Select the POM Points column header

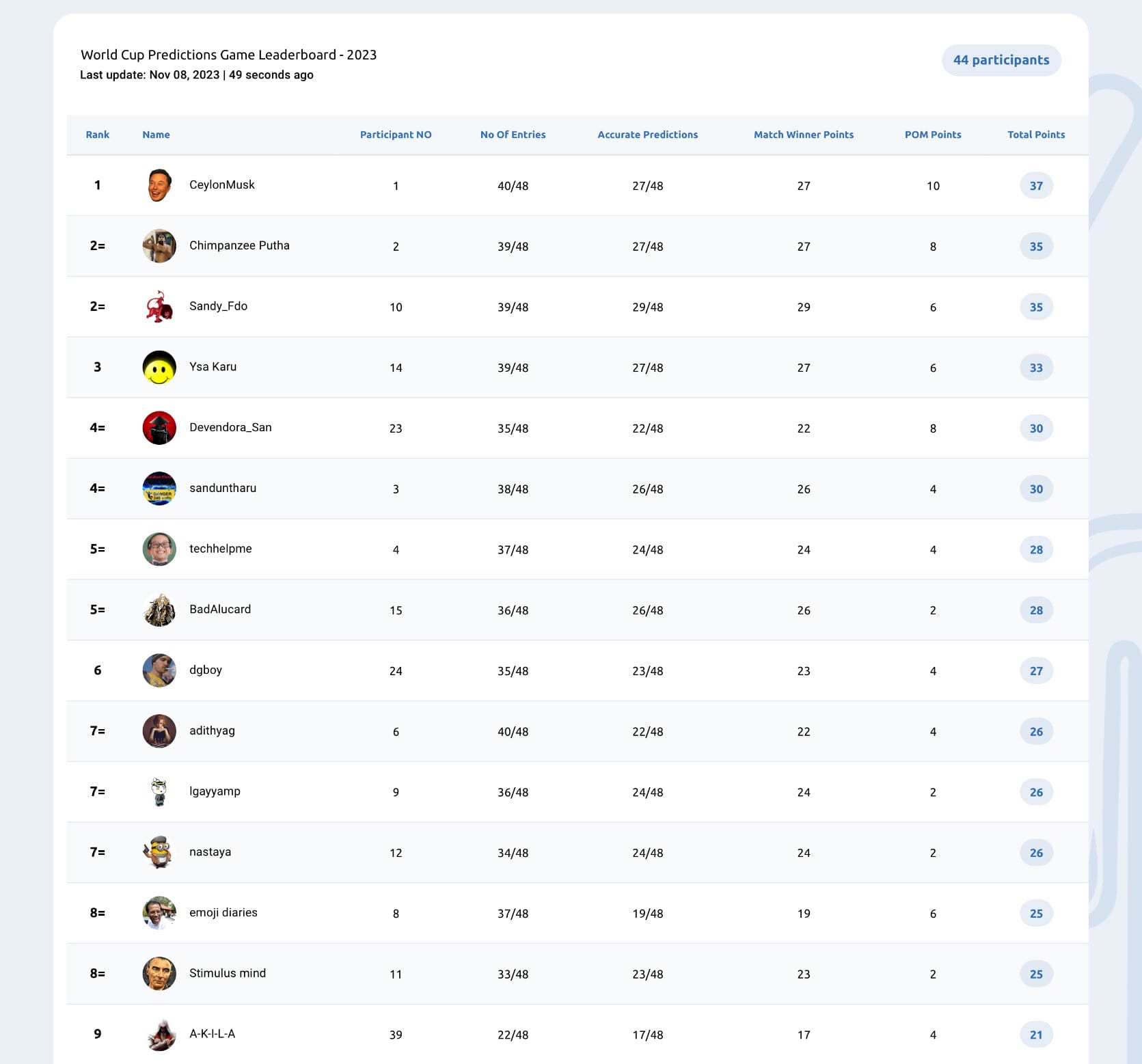point(933,135)
